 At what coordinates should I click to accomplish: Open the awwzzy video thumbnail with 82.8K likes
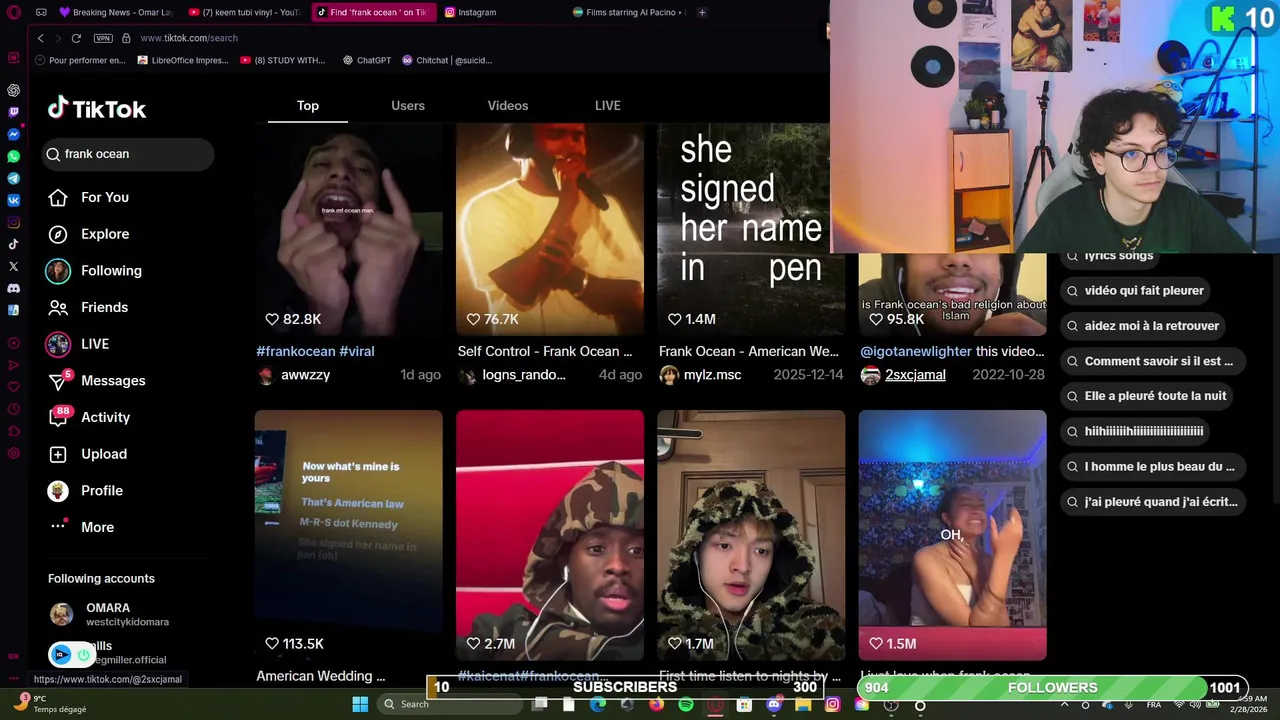[x=348, y=229]
